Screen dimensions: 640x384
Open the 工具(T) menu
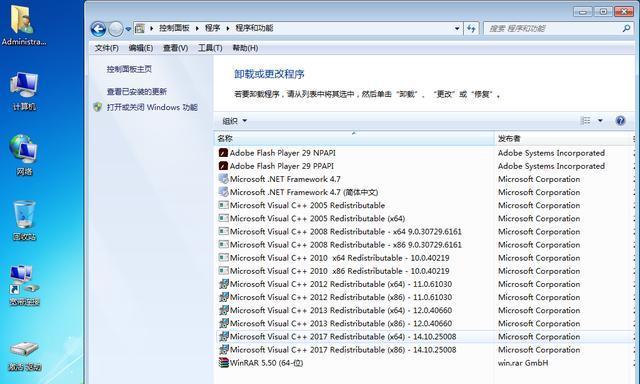tap(210, 48)
